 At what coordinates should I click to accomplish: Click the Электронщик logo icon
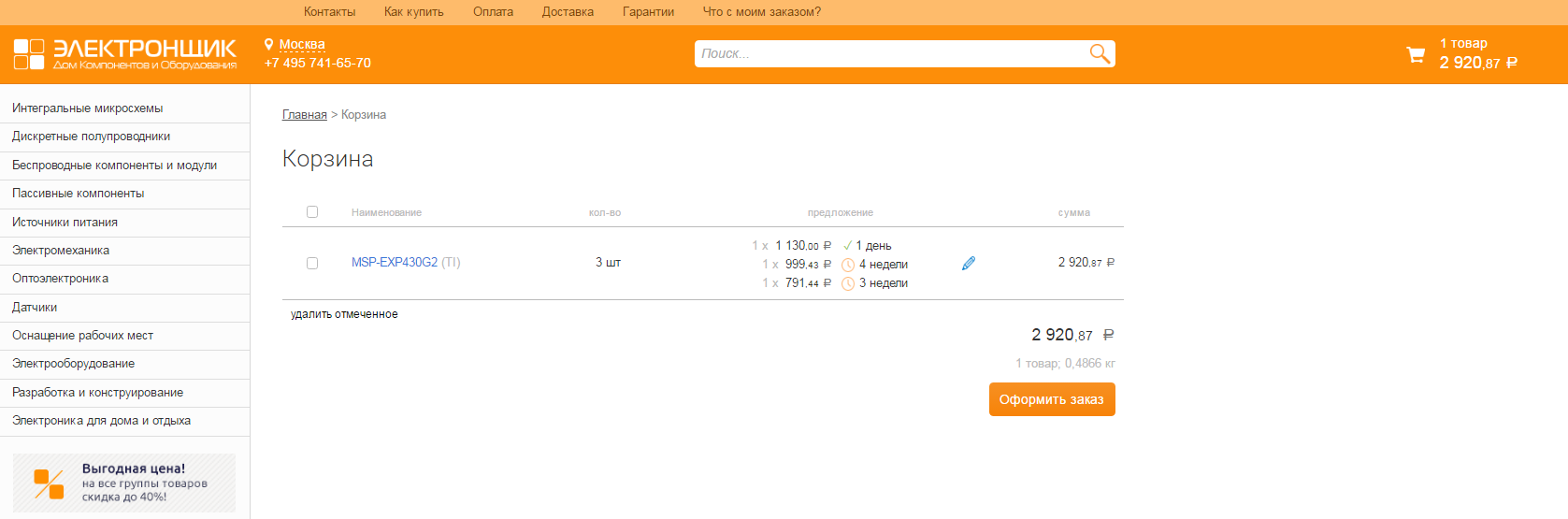[x=29, y=54]
